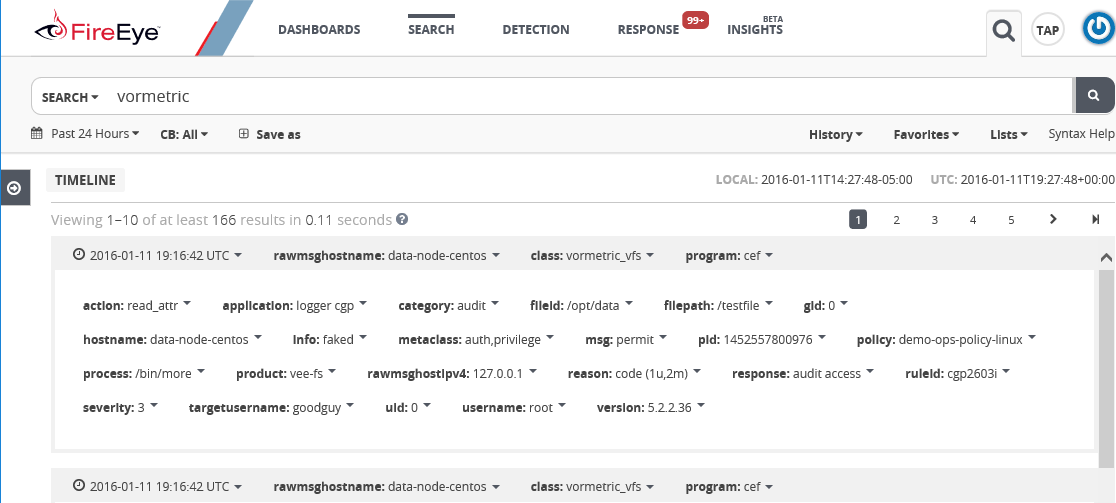Open ruleid cgp2603i field menu
The width and height of the screenshot is (1116, 503).
(959, 373)
